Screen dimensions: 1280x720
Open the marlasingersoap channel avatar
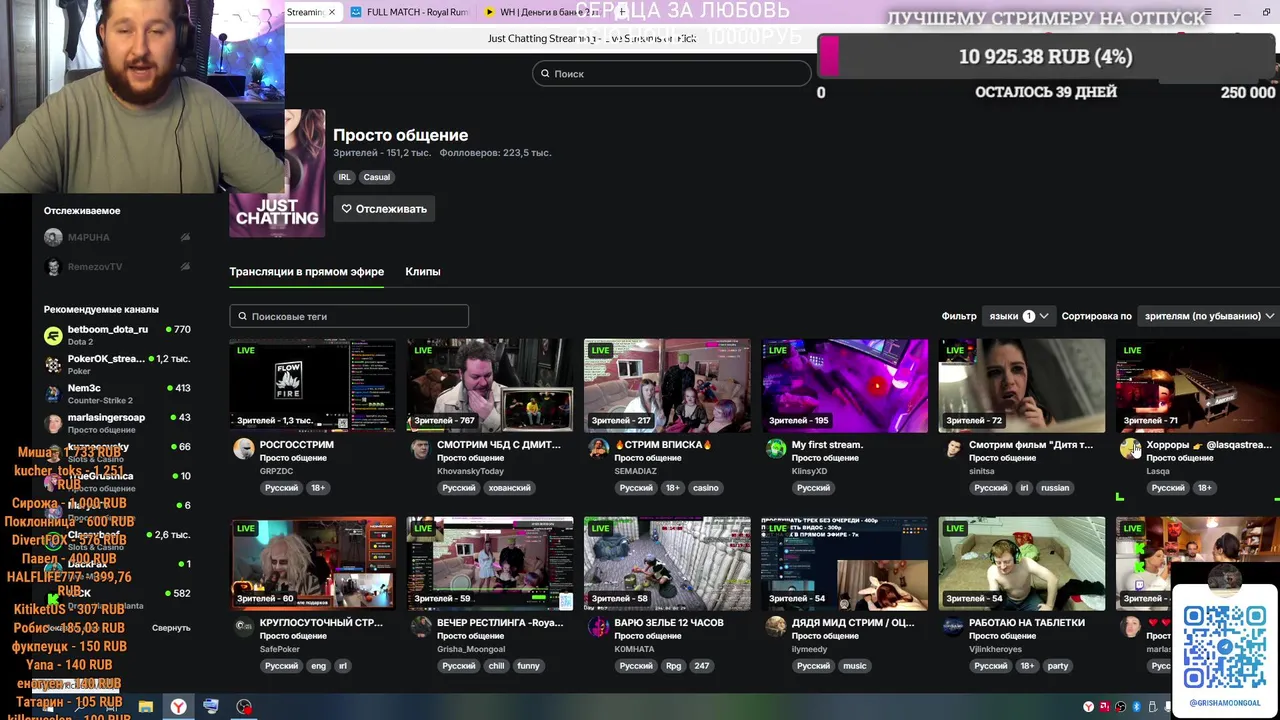[x=53, y=423]
